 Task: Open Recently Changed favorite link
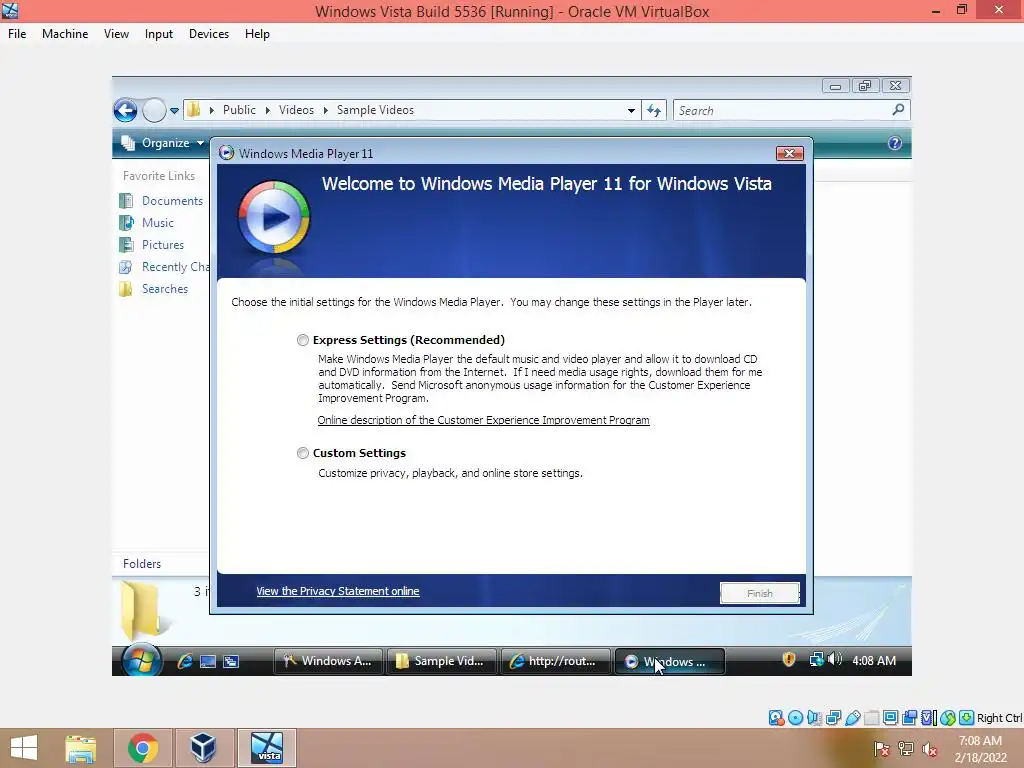(165, 267)
